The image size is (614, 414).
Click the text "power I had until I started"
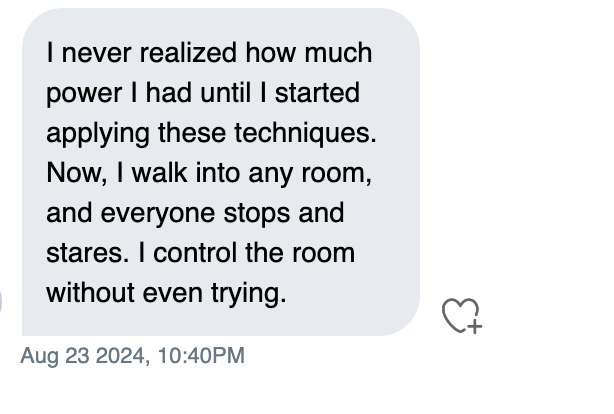click(203, 94)
